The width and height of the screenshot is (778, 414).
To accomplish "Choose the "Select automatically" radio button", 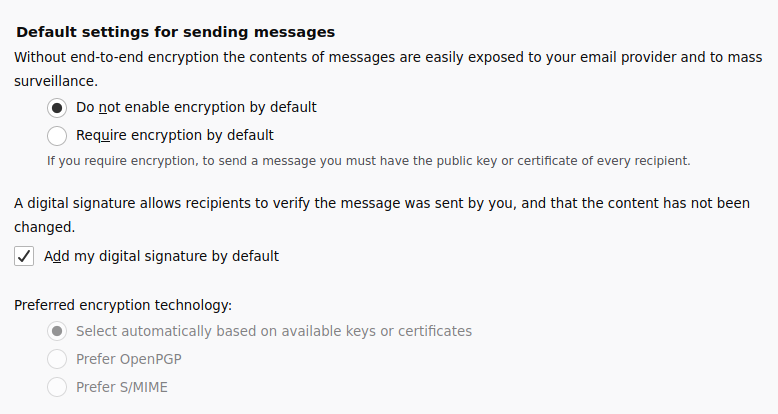I will 57,331.
